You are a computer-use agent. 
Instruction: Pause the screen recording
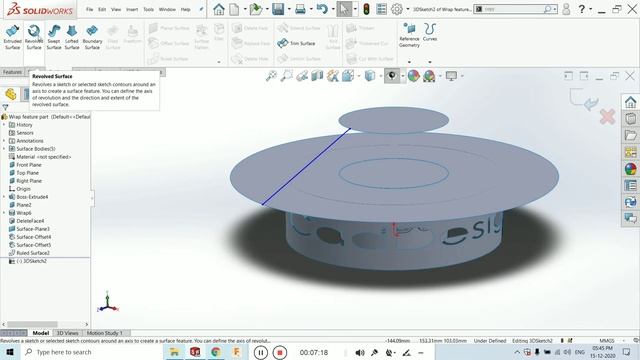261,352
